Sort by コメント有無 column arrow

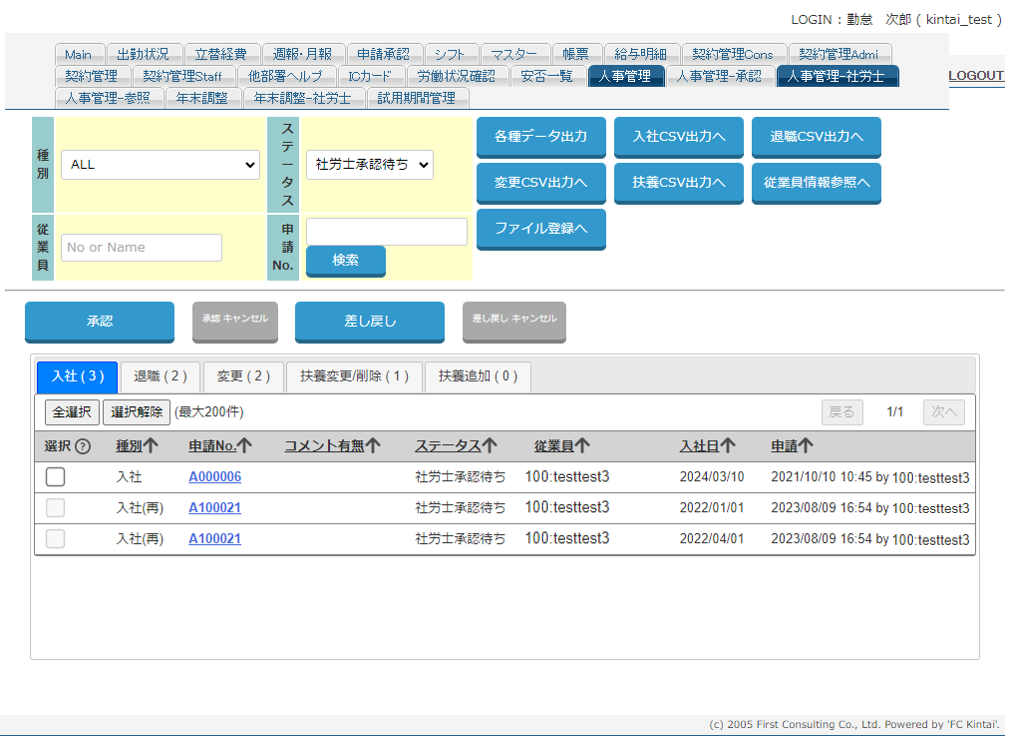(372, 447)
